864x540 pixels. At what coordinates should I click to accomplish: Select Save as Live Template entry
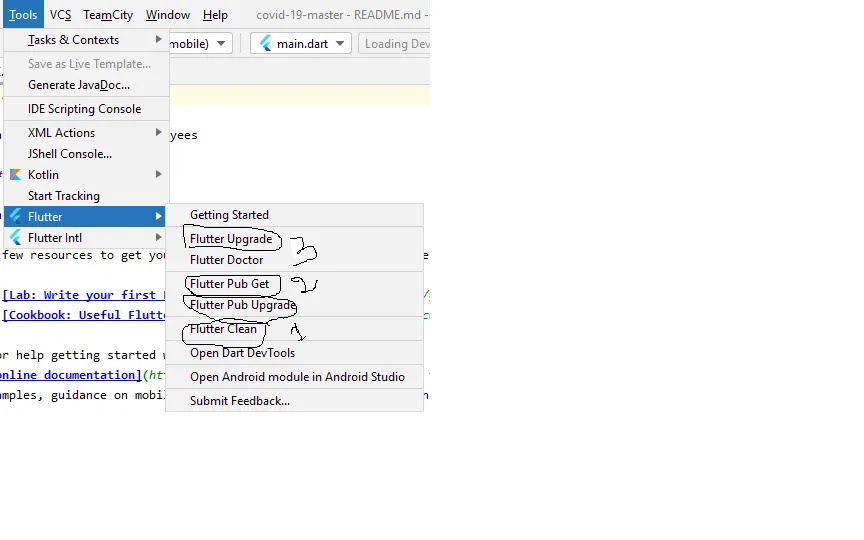click(x=87, y=64)
